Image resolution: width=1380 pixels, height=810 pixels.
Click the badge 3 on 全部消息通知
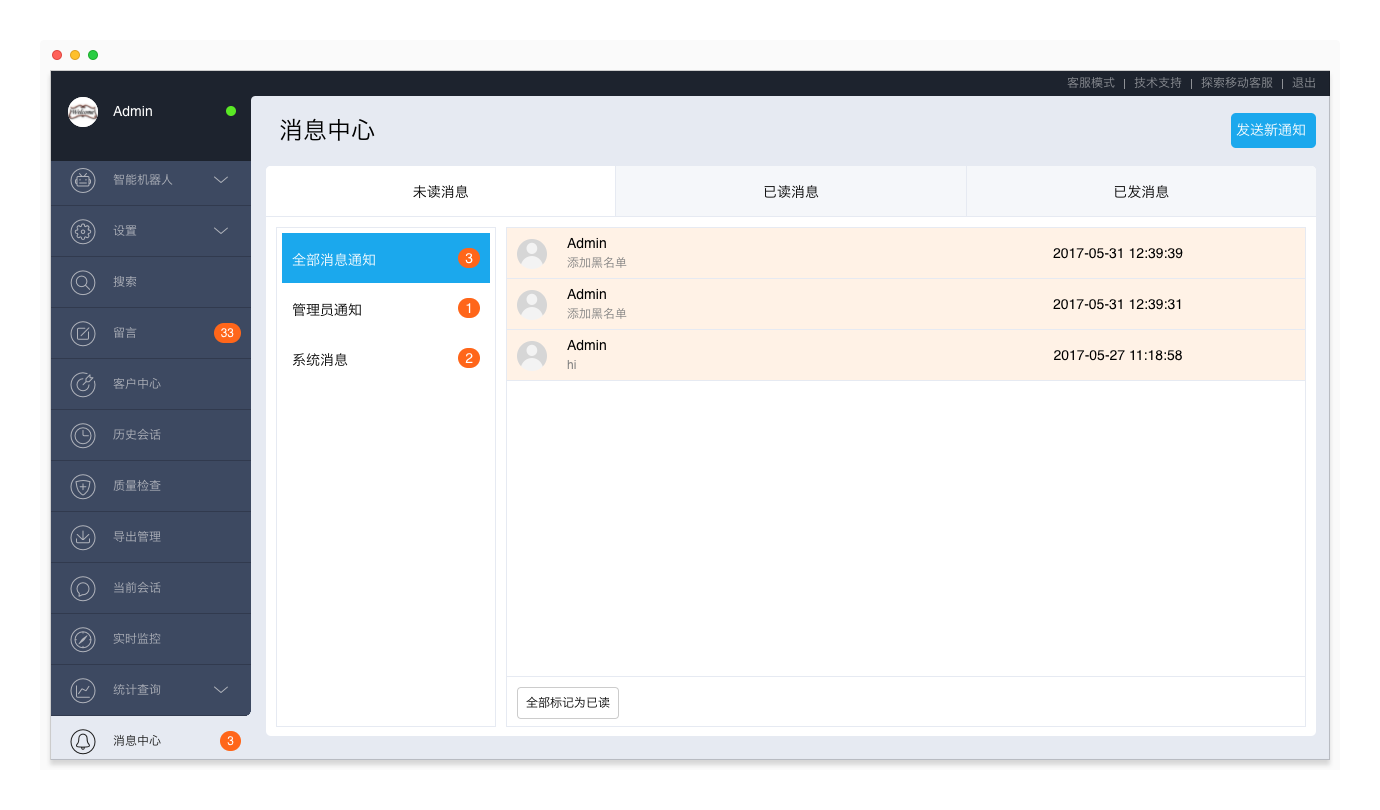(469, 258)
